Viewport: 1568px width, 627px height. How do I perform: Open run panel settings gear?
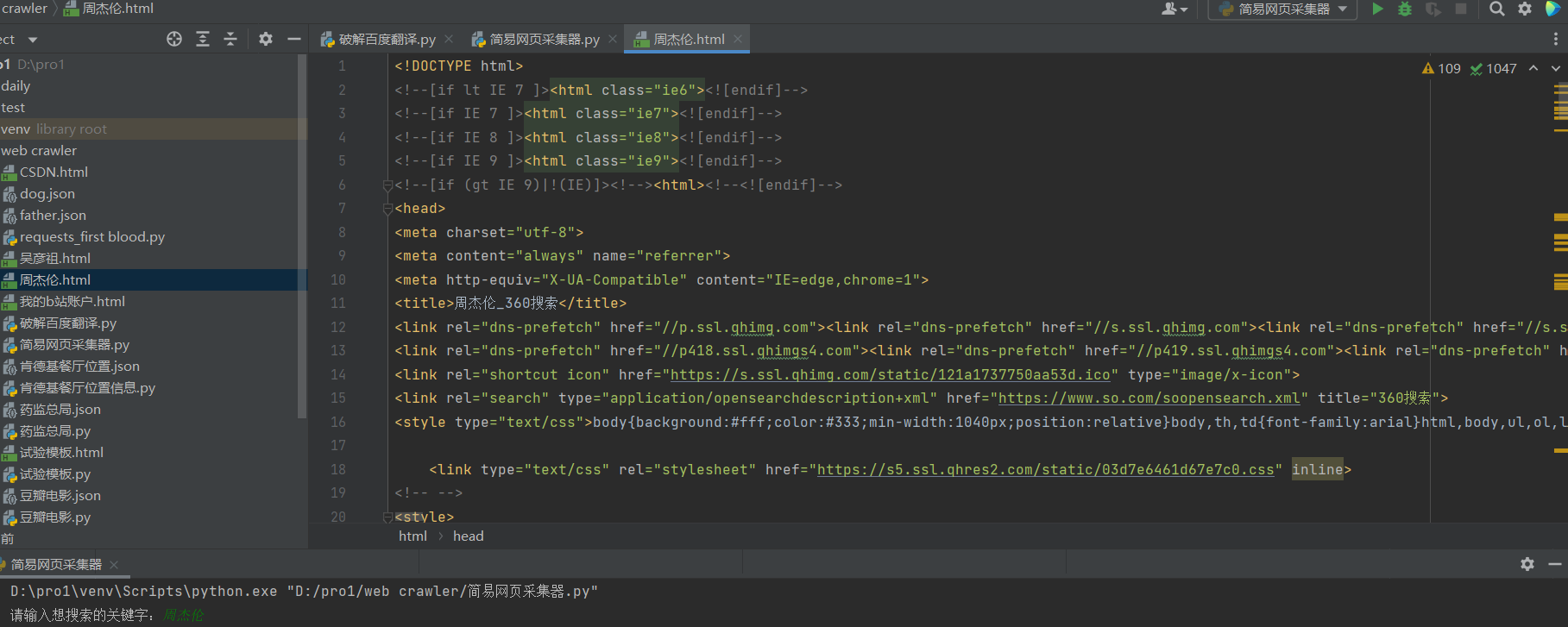(1527, 563)
